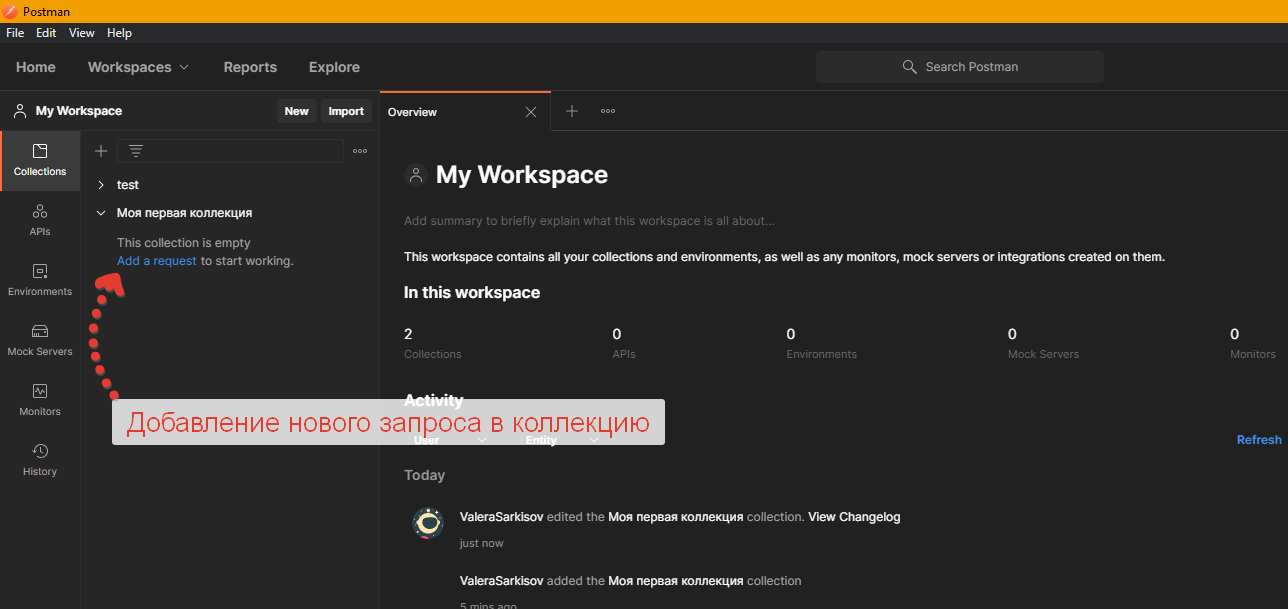Click the Mock Servers count statistic

click(1043, 343)
